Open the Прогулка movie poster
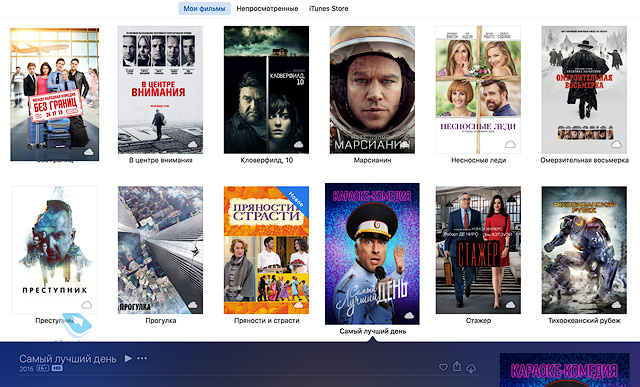The image size is (640, 387). (x=160, y=250)
